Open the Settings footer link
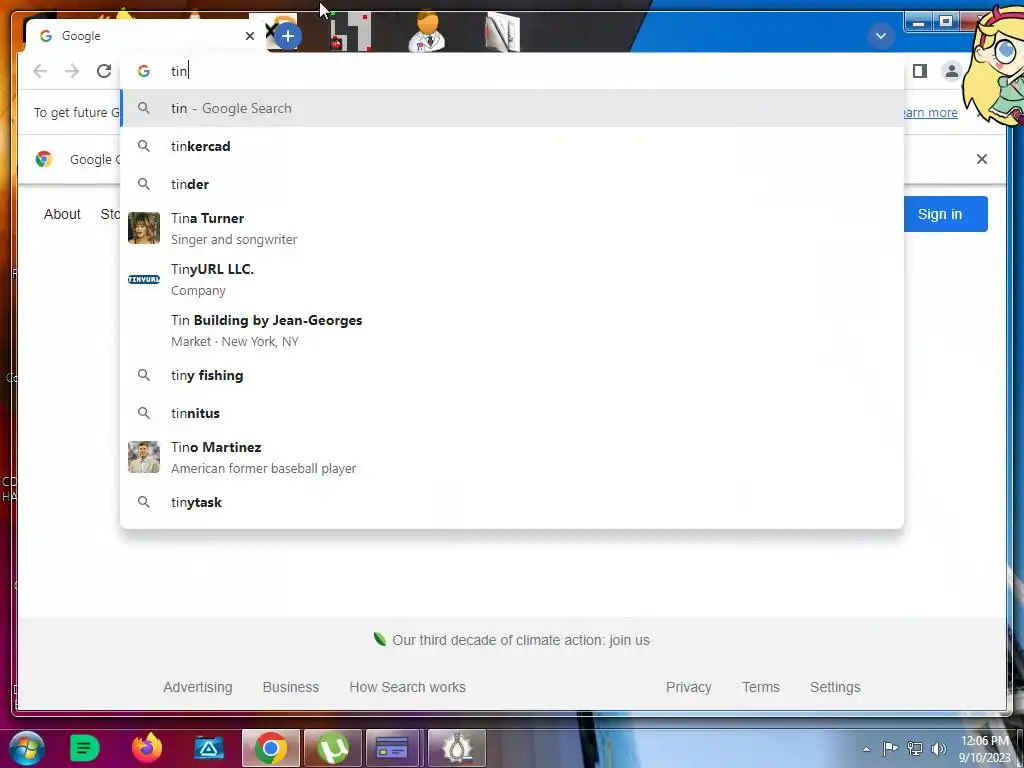 (835, 687)
